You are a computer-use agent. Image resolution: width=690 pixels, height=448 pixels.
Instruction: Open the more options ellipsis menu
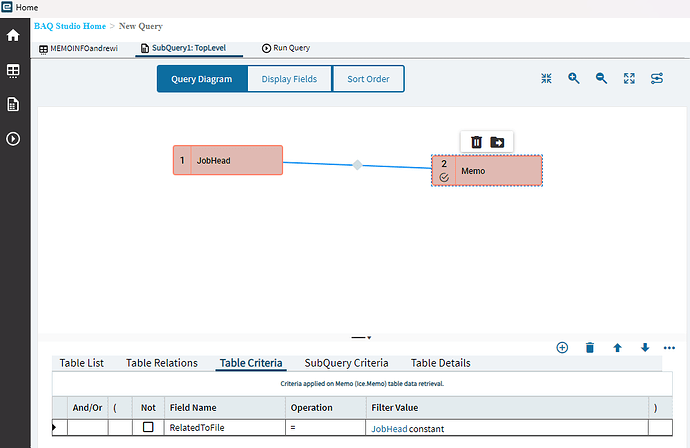(x=669, y=348)
